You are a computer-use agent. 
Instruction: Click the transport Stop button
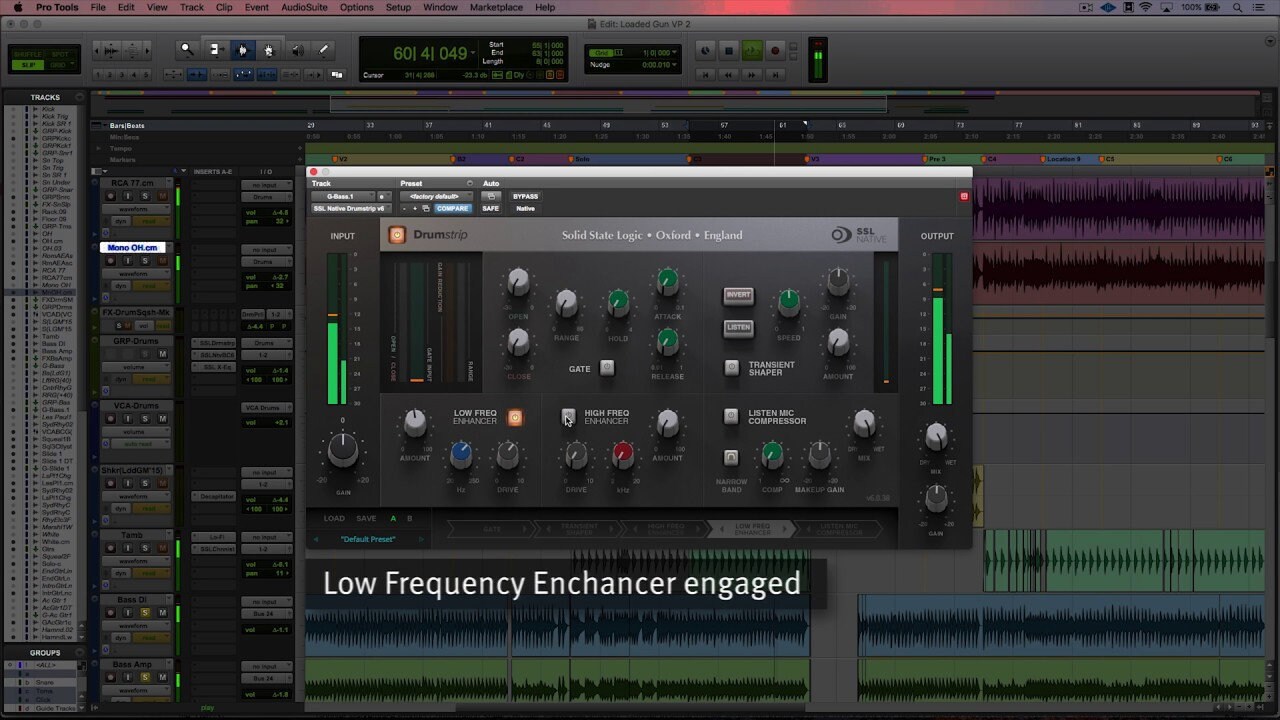729,51
